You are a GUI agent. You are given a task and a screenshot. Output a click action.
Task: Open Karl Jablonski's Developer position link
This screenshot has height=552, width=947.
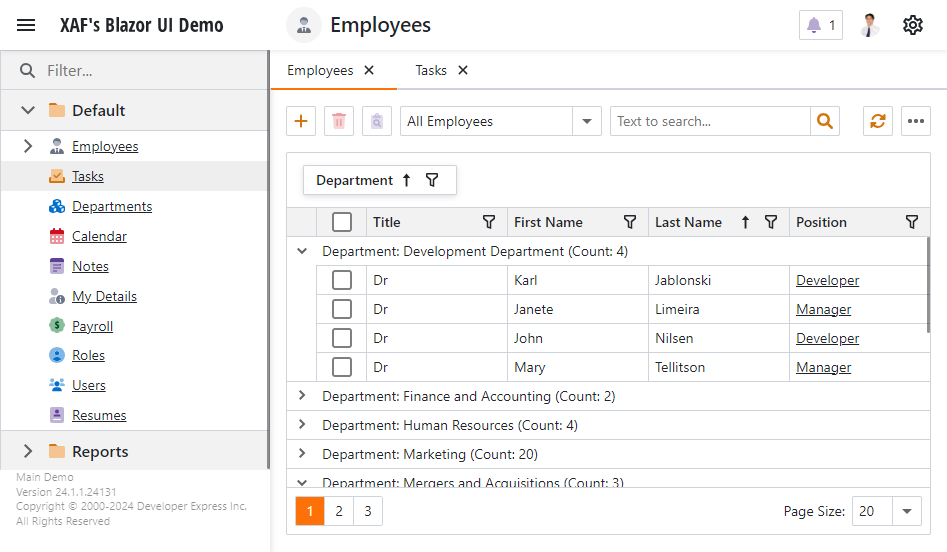coord(827,280)
